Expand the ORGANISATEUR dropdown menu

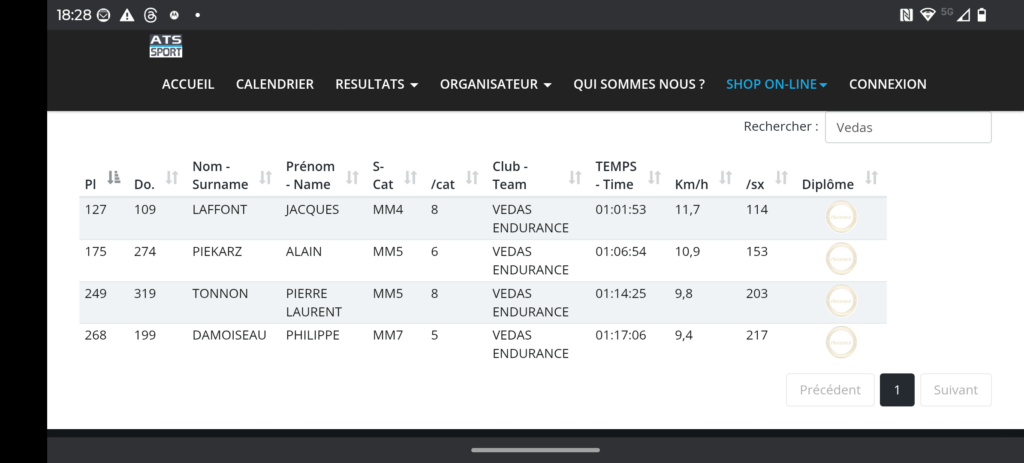pos(495,85)
